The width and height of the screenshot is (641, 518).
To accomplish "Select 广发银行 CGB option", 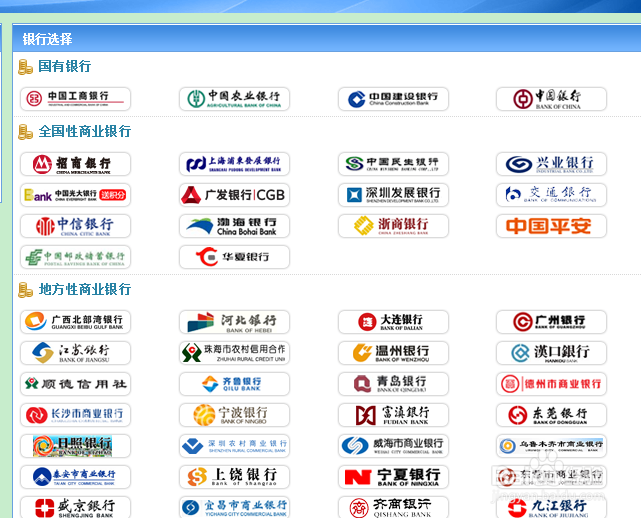I will 234,195.
